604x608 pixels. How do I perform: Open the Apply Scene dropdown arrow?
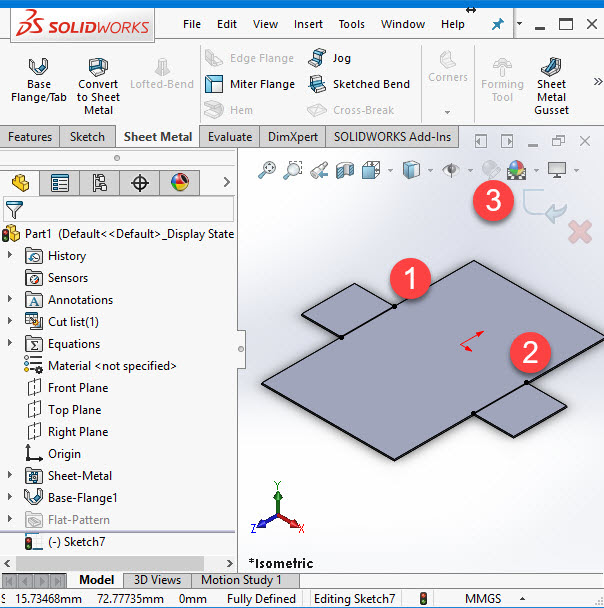(537, 170)
